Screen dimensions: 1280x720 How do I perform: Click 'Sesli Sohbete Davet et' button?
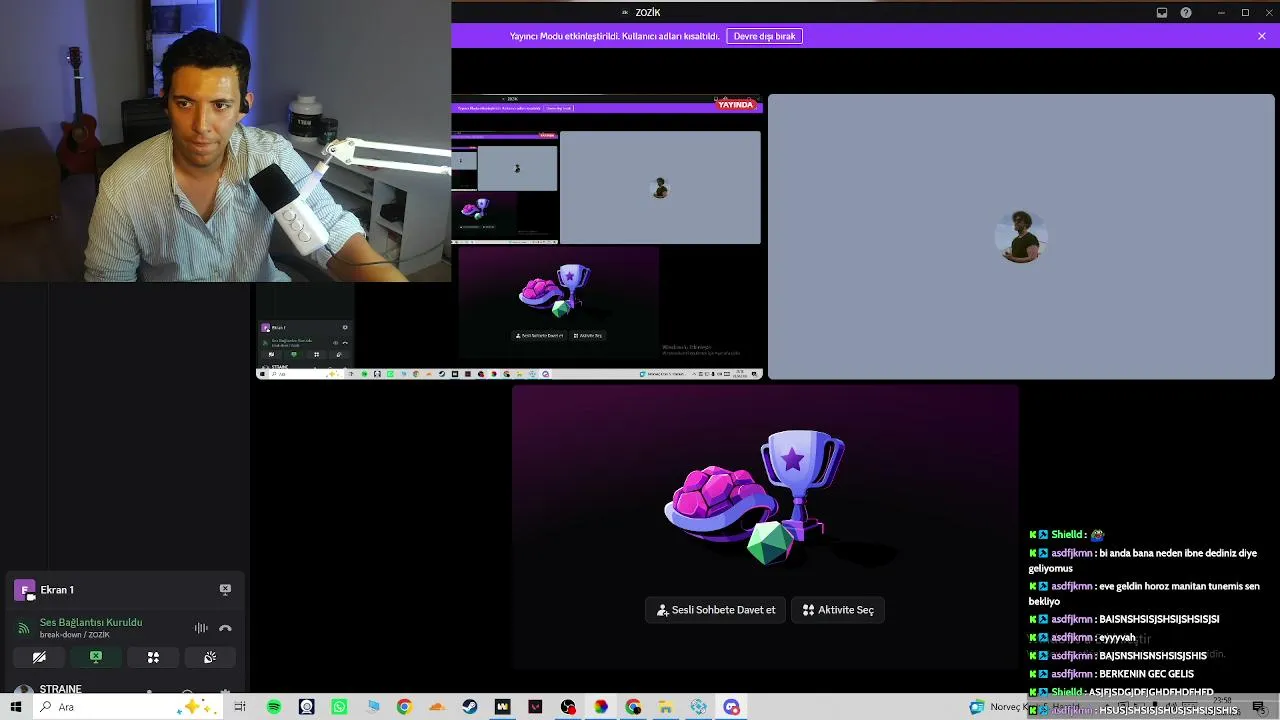(x=716, y=610)
